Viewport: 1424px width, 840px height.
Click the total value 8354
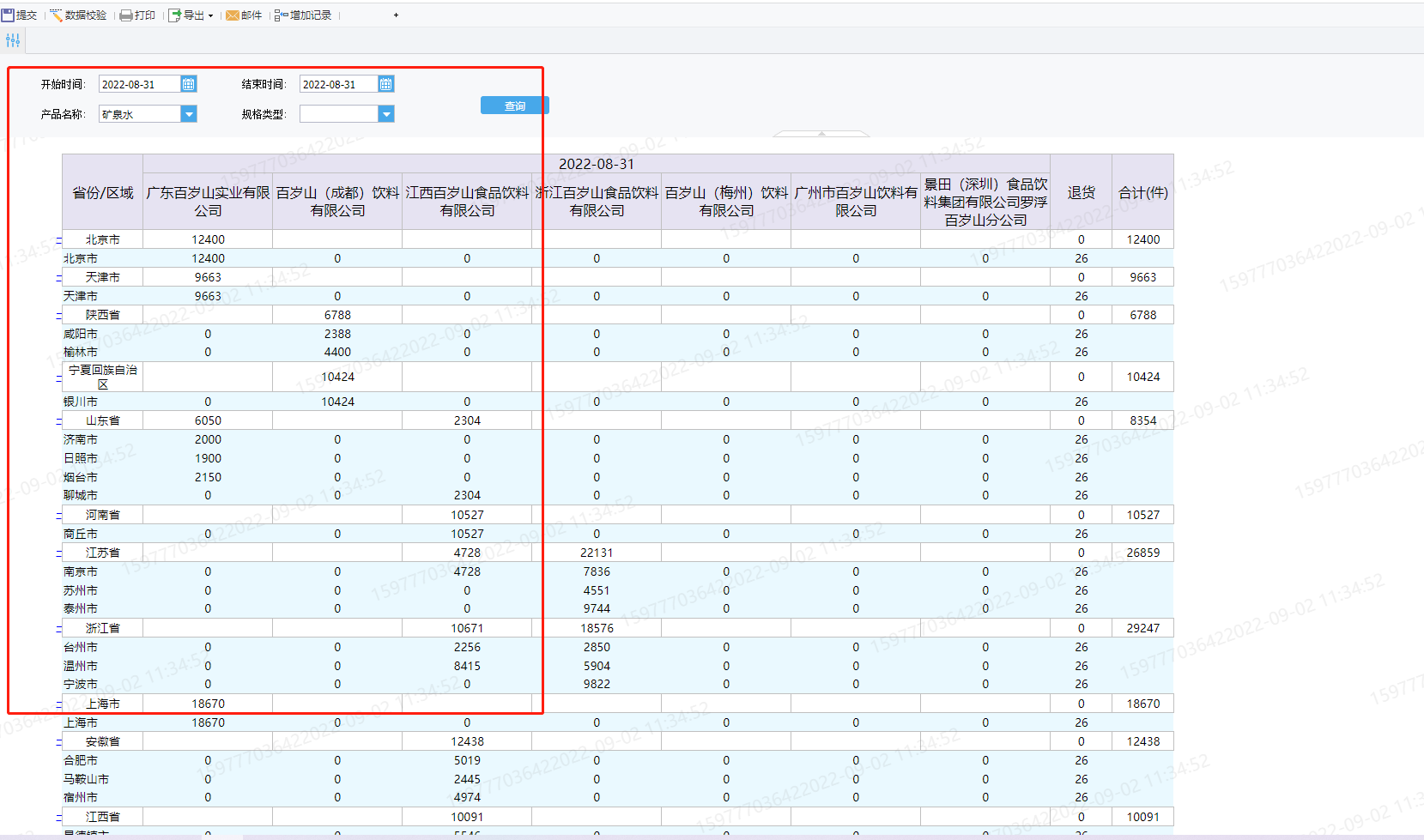click(x=1143, y=420)
